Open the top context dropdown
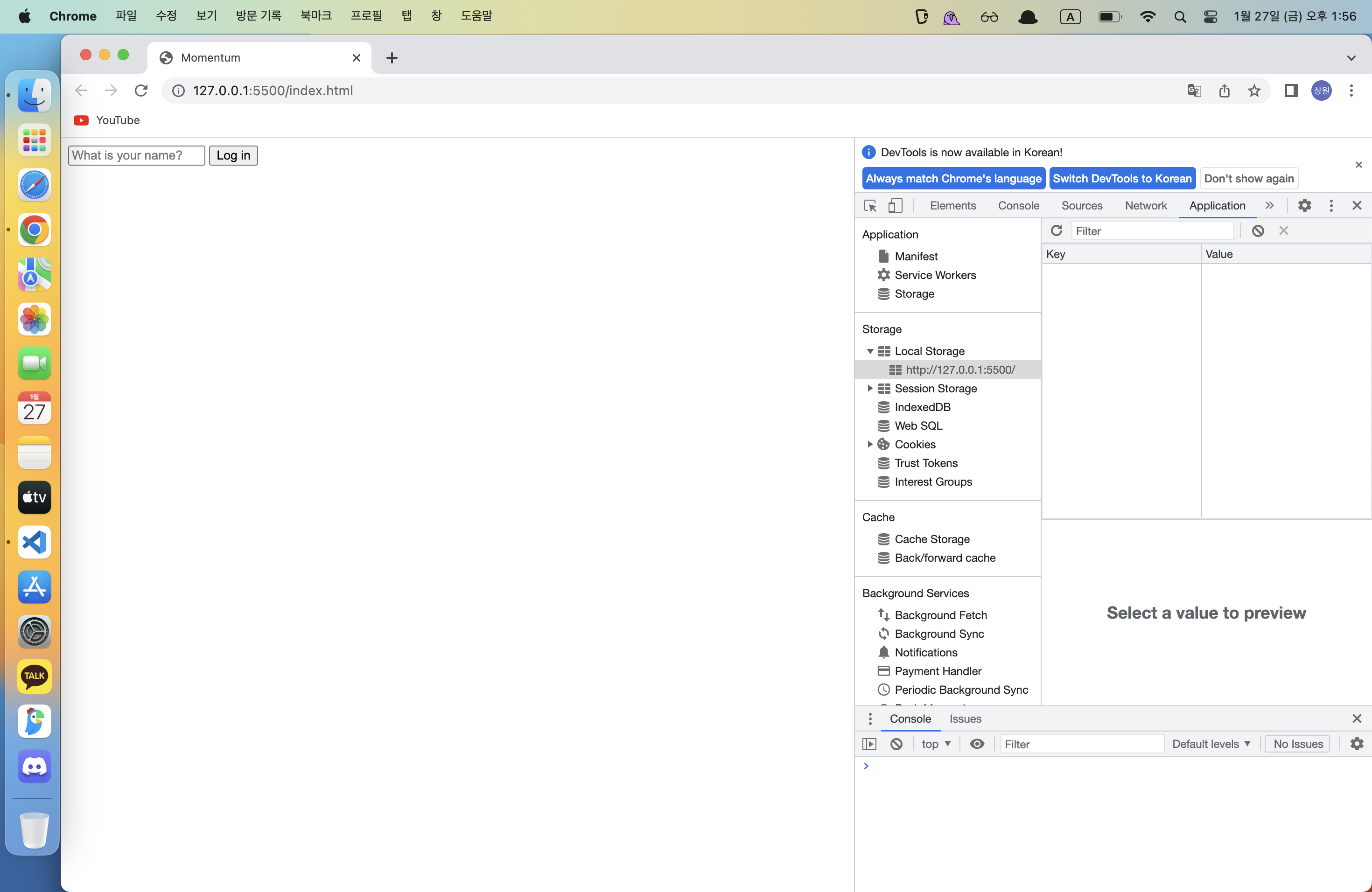 click(x=935, y=744)
